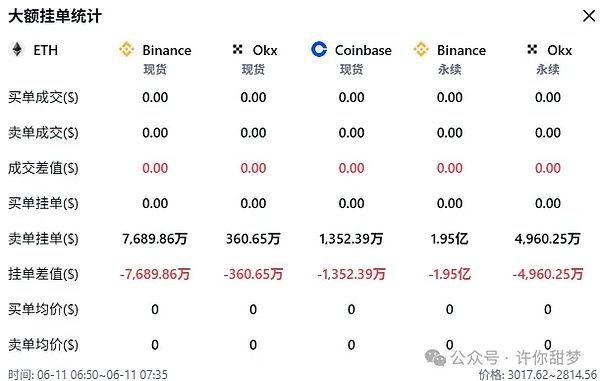Click the 360.65万 Okx spot sell value
Screen dimensions: 600x381
click(253, 239)
